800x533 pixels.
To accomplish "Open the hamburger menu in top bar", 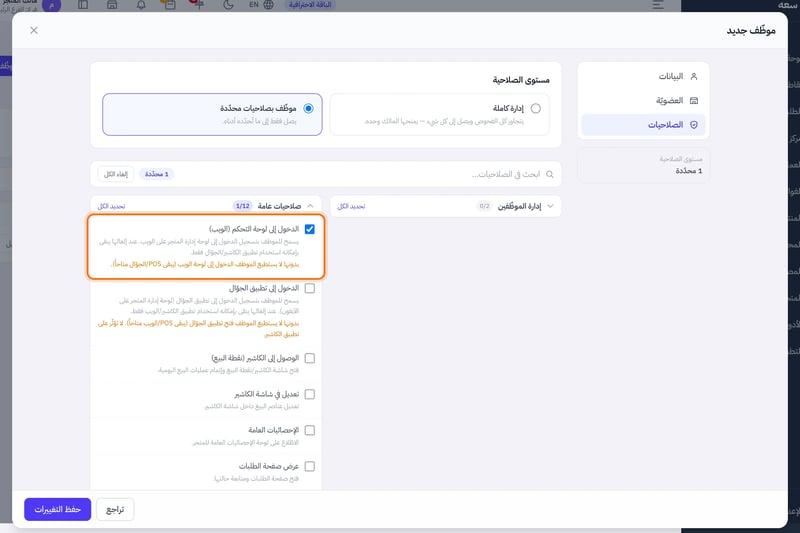I will (658, 5).
